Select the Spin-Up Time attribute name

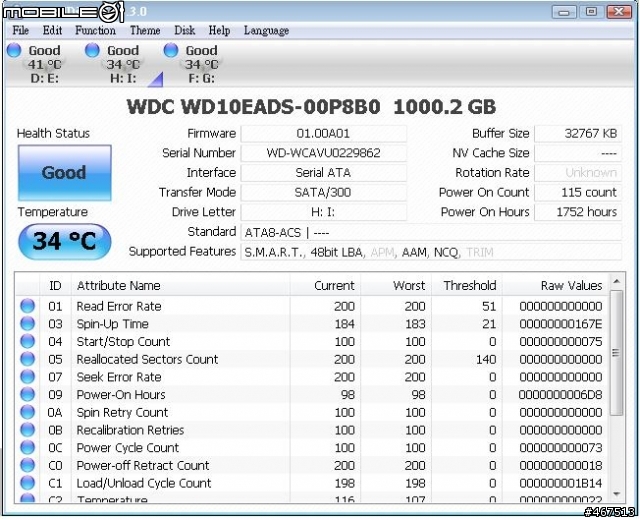tap(112, 324)
